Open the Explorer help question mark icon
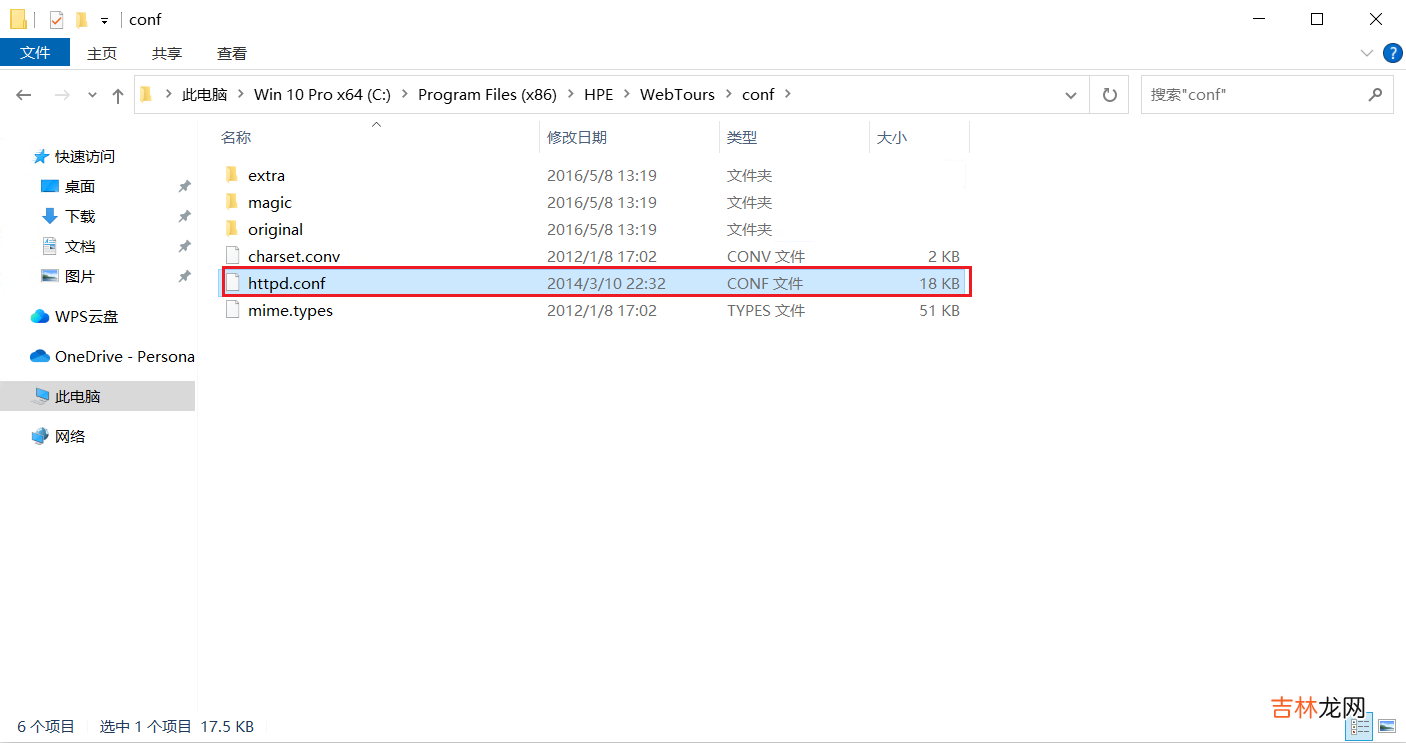This screenshot has height=743, width=1406. (1393, 53)
